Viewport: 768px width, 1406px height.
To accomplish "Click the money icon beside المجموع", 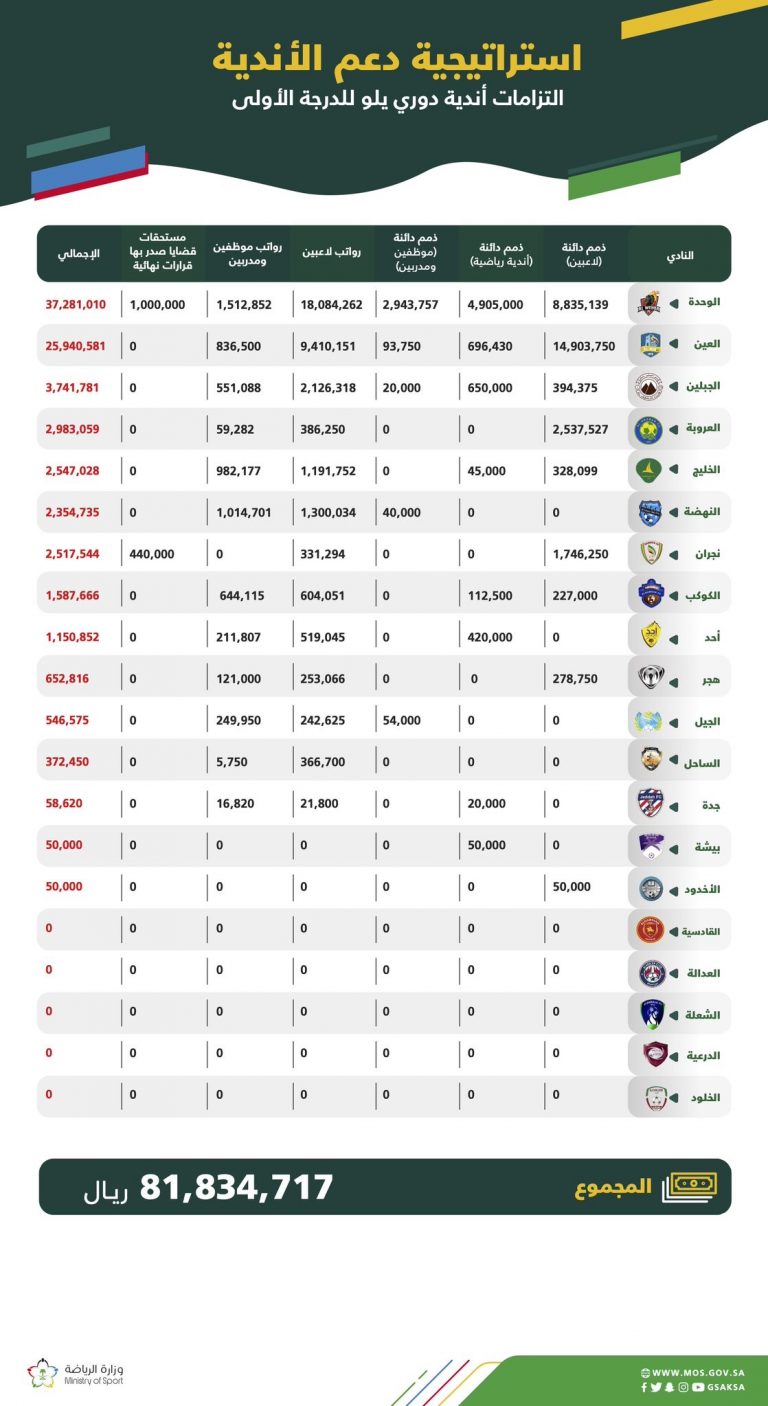I will tap(690, 1185).
